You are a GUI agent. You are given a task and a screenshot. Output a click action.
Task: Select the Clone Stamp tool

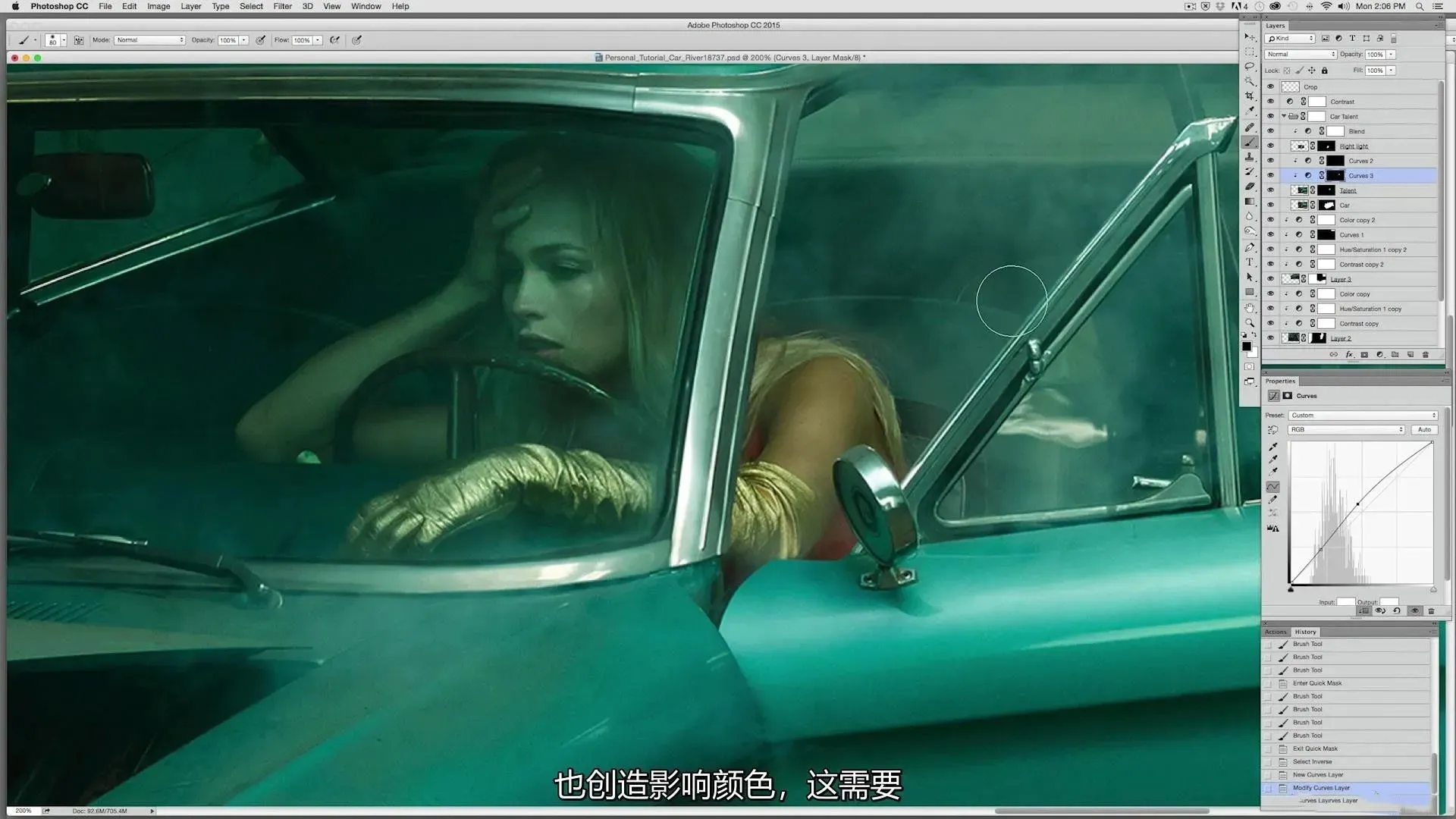tap(1249, 157)
